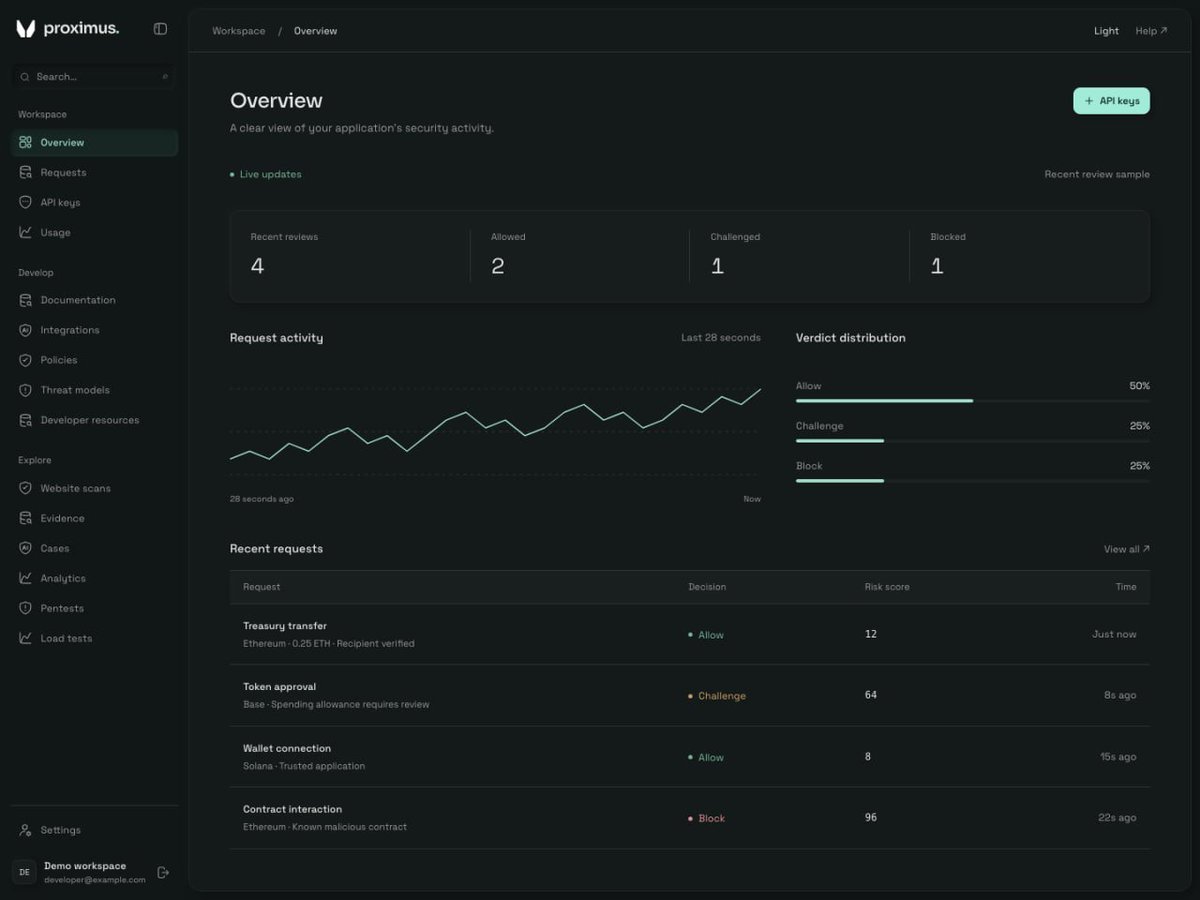Click the Live updates indicator
The image size is (1200, 900).
(x=266, y=174)
